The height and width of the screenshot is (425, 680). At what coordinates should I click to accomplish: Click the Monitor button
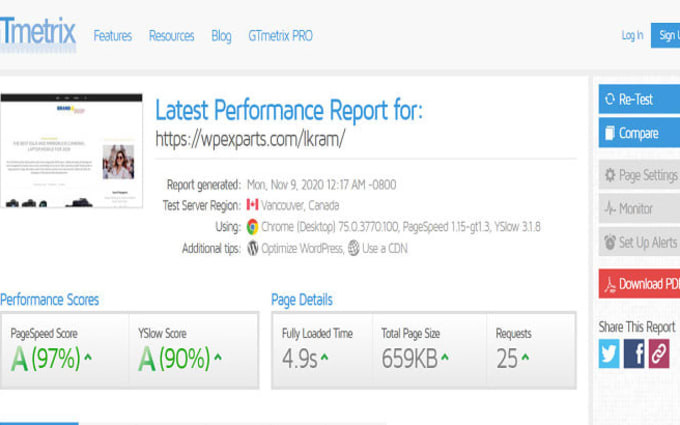click(639, 208)
